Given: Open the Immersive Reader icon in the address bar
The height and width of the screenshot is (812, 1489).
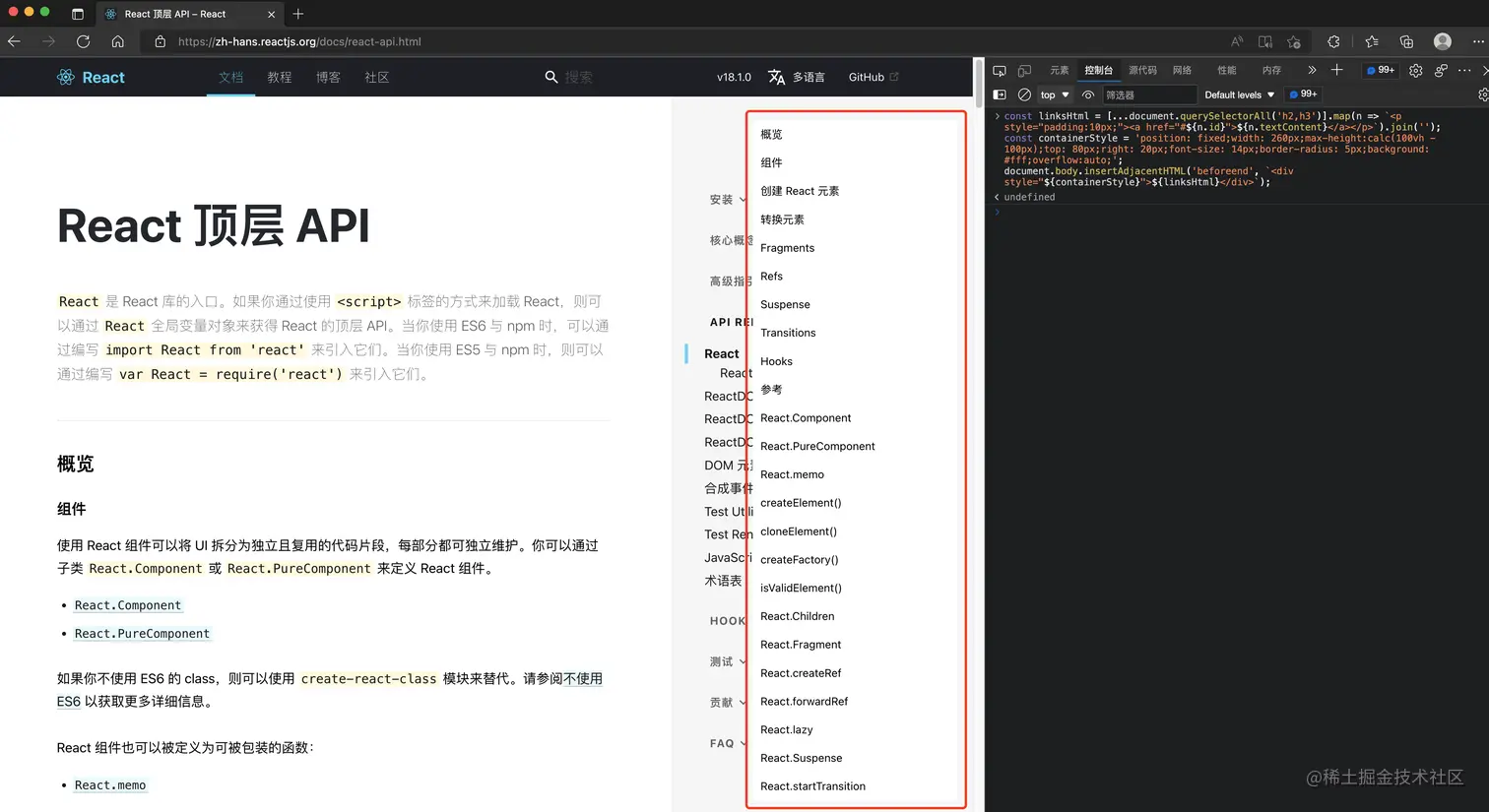Looking at the screenshot, I should pos(1265,41).
